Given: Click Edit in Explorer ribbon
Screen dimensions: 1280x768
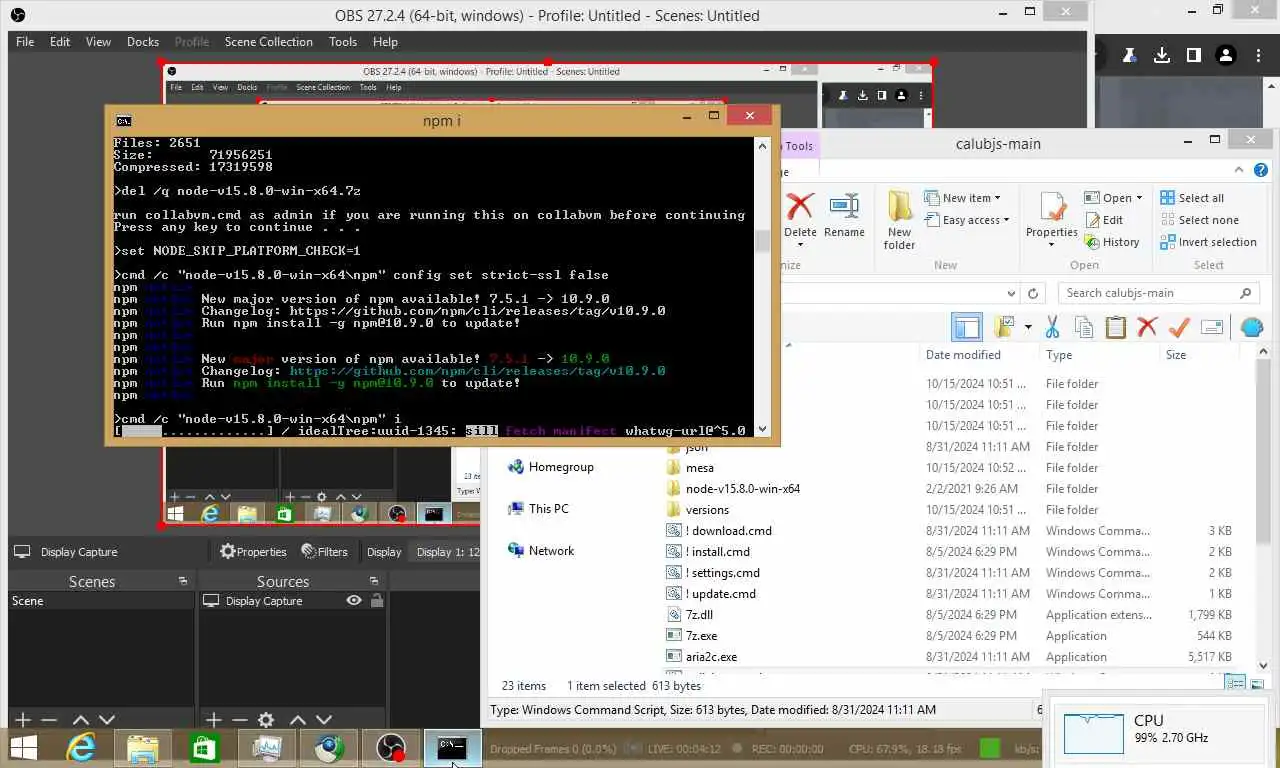Looking at the screenshot, I should [1104, 220].
